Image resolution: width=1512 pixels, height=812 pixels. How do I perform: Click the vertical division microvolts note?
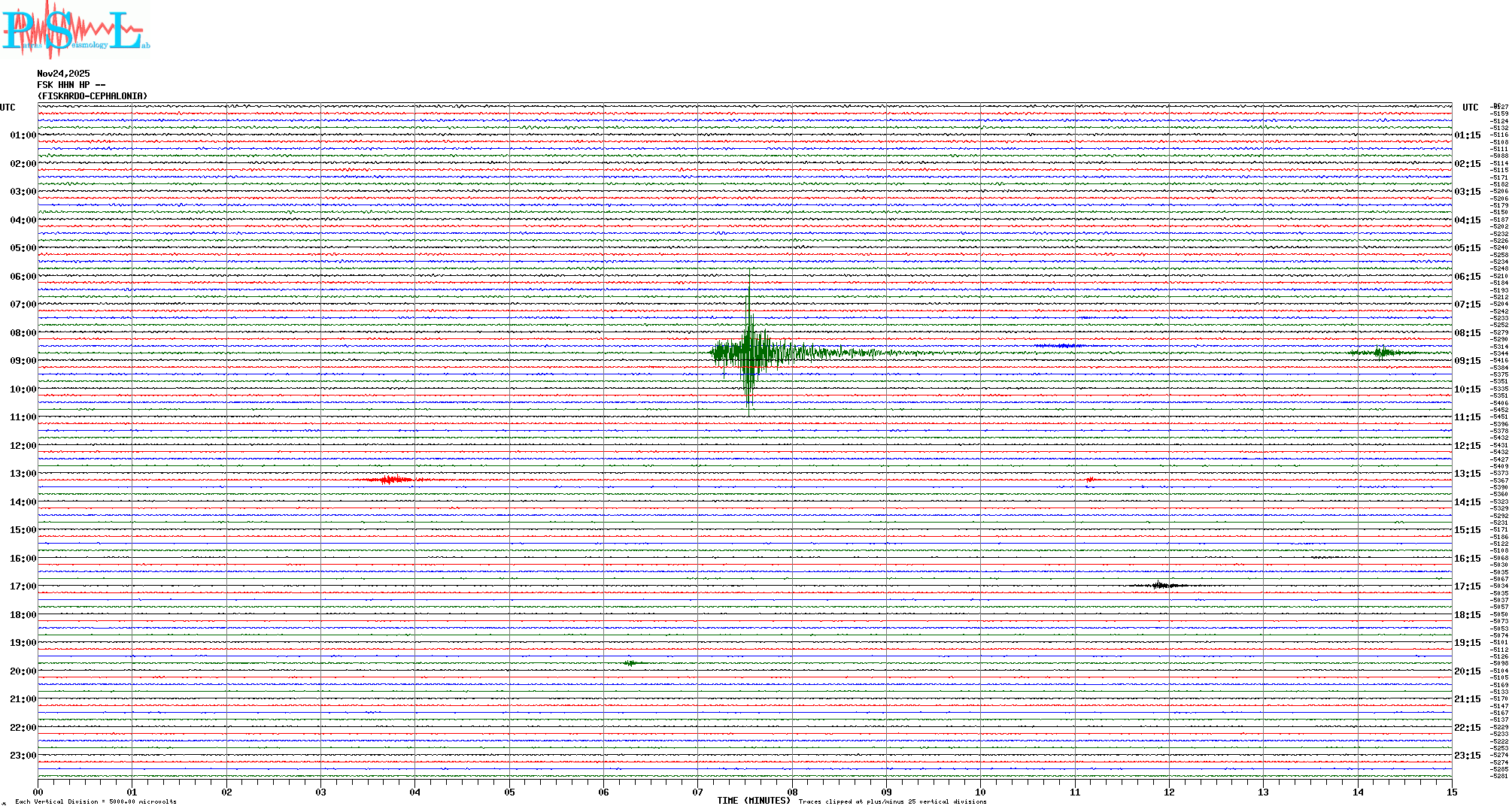pos(96,801)
